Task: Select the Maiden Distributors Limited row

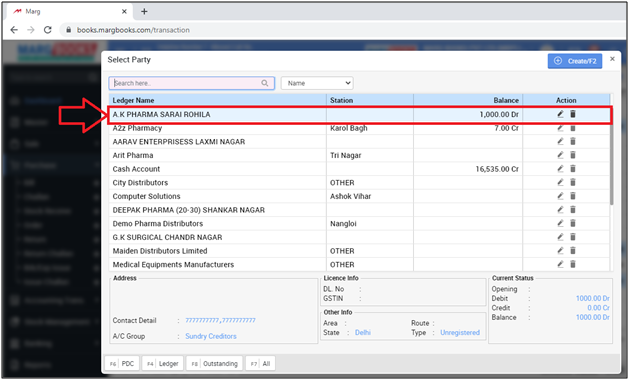Action: point(359,251)
